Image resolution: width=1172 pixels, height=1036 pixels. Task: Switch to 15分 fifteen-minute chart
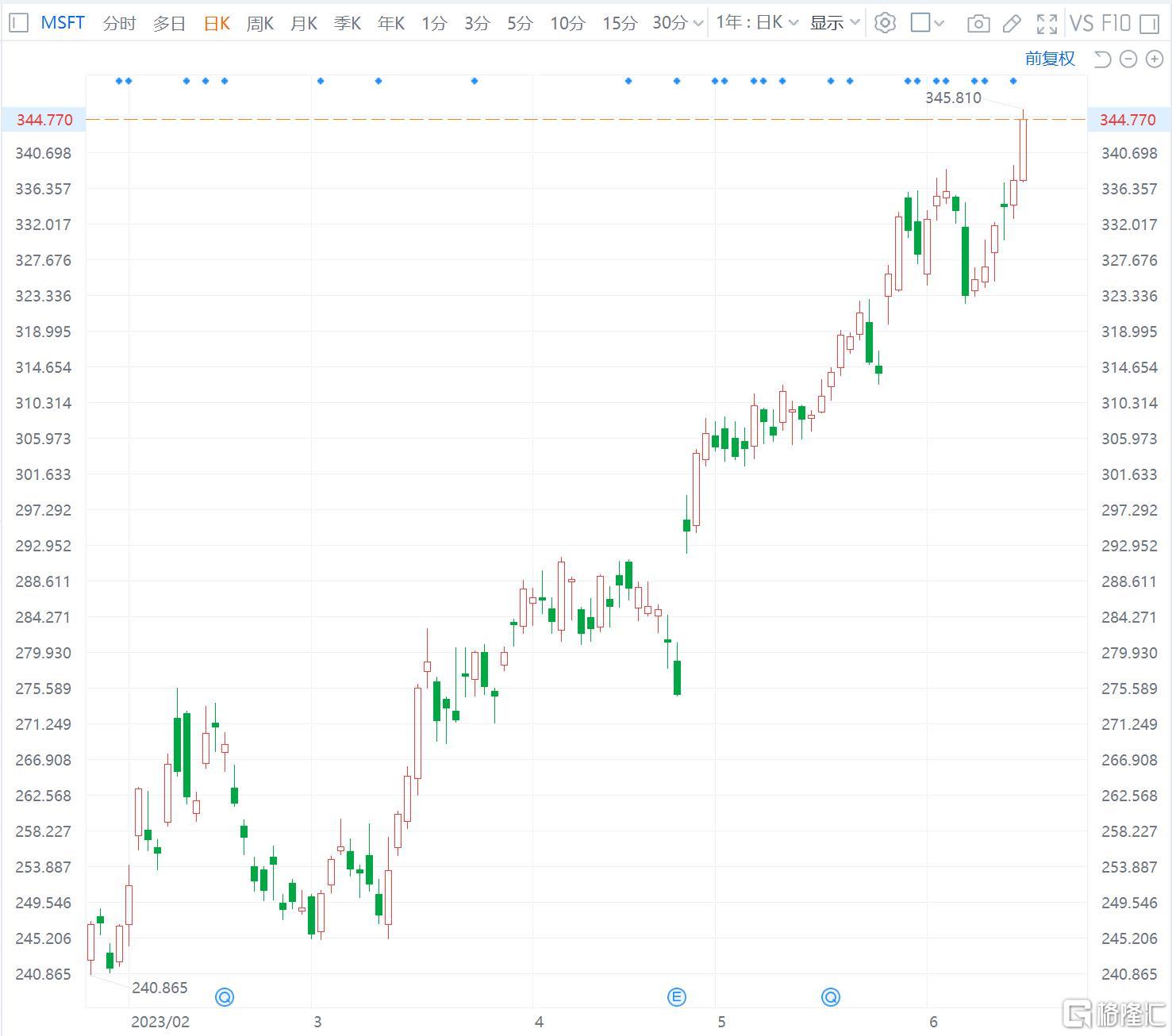coord(620,24)
